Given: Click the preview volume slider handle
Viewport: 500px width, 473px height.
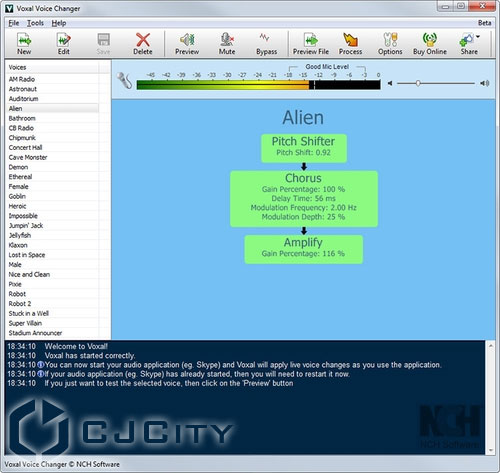Looking at the screenshot, I should tap(418, 83).
